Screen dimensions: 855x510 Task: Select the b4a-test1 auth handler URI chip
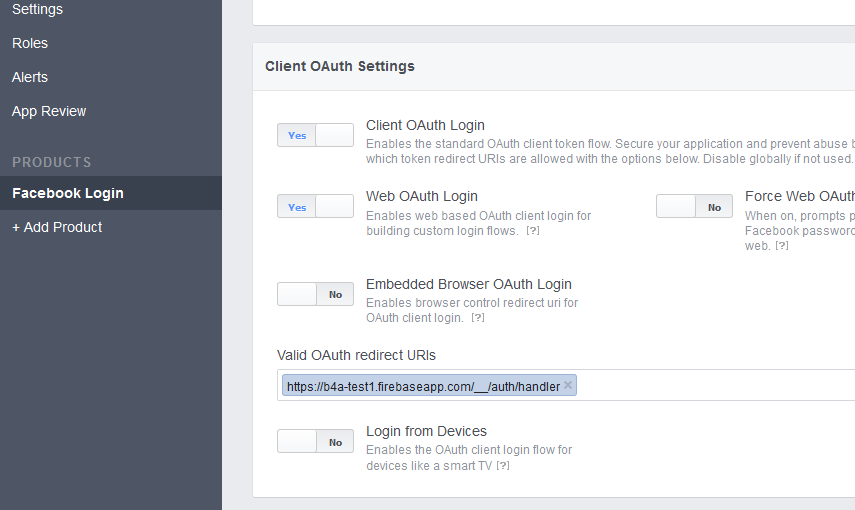point(422,386)
